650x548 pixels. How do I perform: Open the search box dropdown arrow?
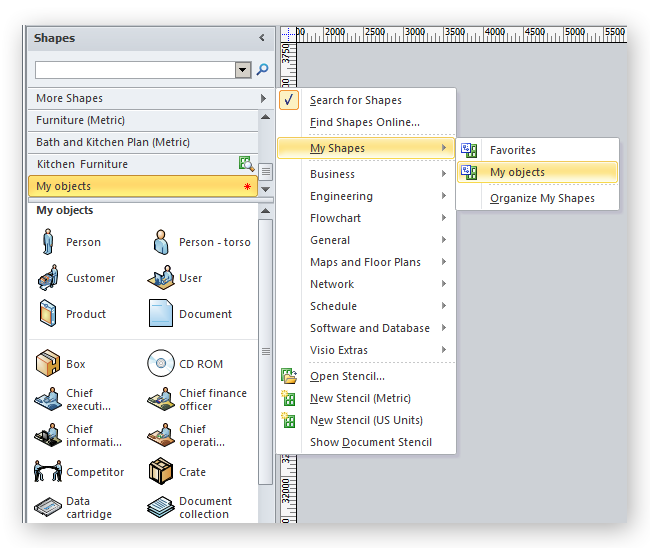pos(243,70)
